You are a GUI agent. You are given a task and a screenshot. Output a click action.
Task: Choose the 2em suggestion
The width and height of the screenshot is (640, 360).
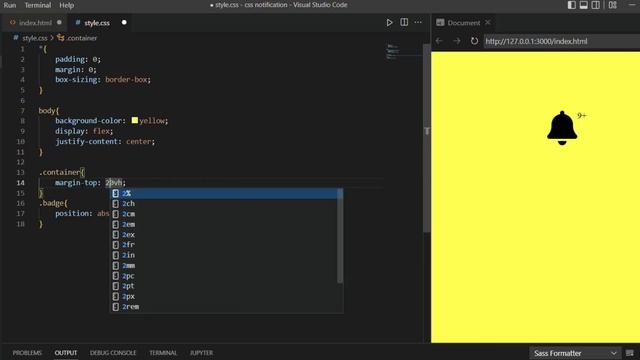(x=226, y=224)
